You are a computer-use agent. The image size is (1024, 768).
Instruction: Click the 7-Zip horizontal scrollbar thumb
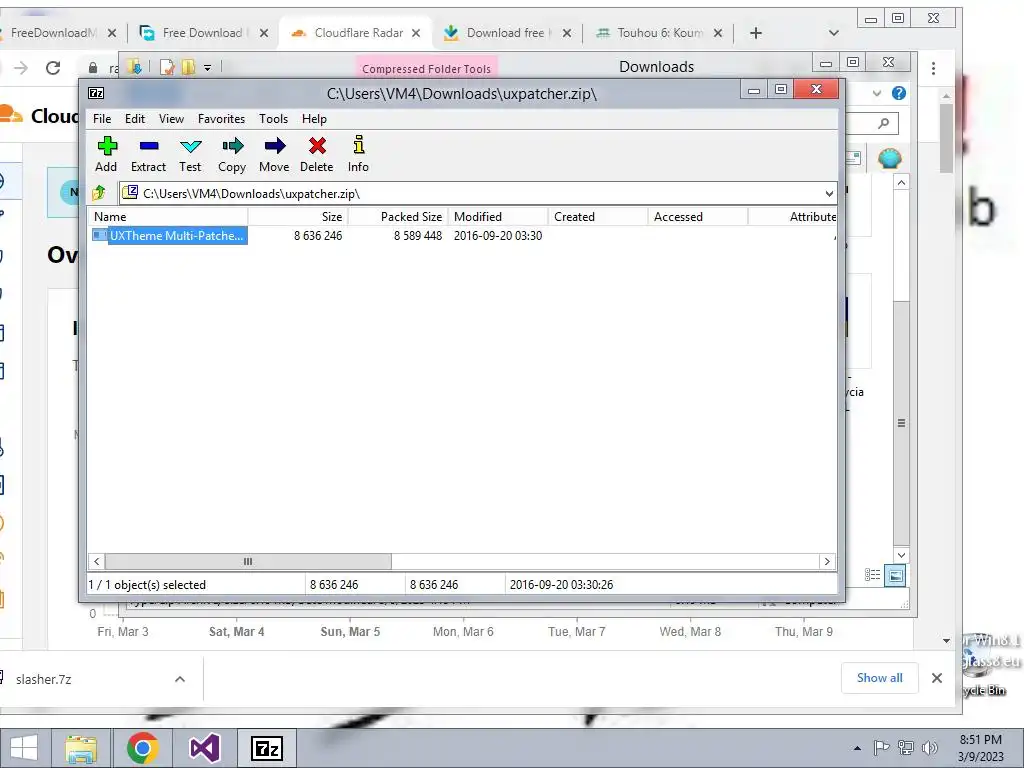point(248,562)
